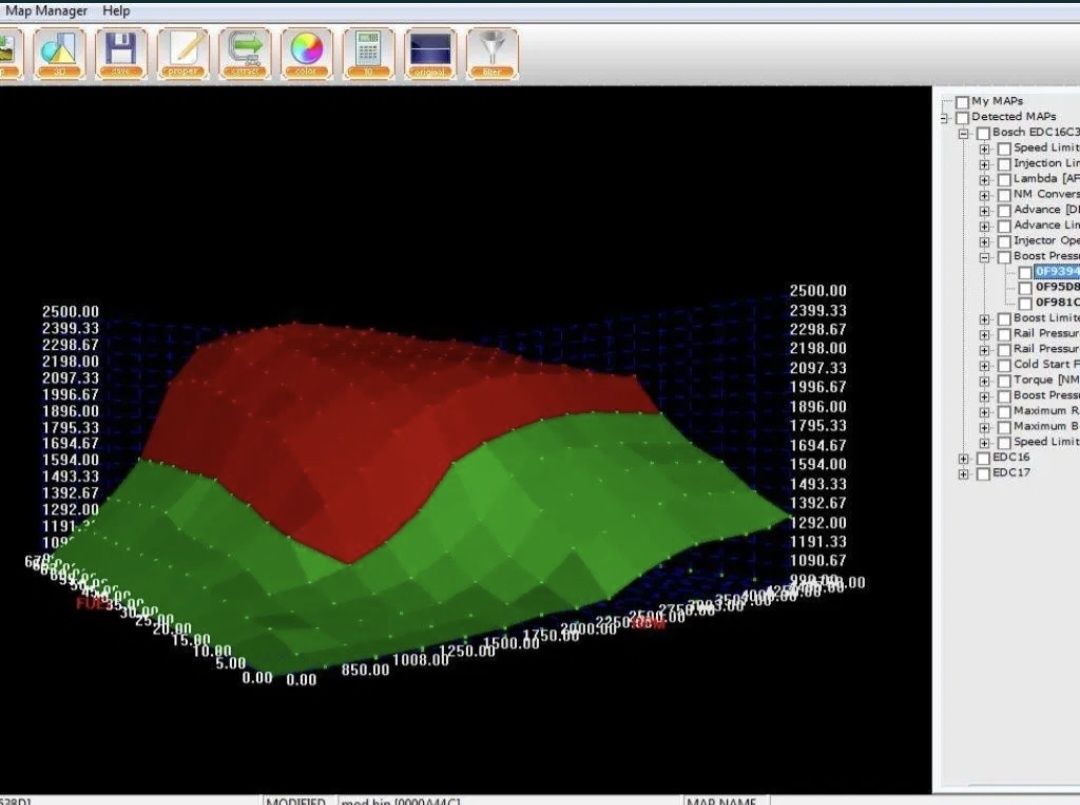Open the 'proper' notepad pencil icon

click(183, 53)
